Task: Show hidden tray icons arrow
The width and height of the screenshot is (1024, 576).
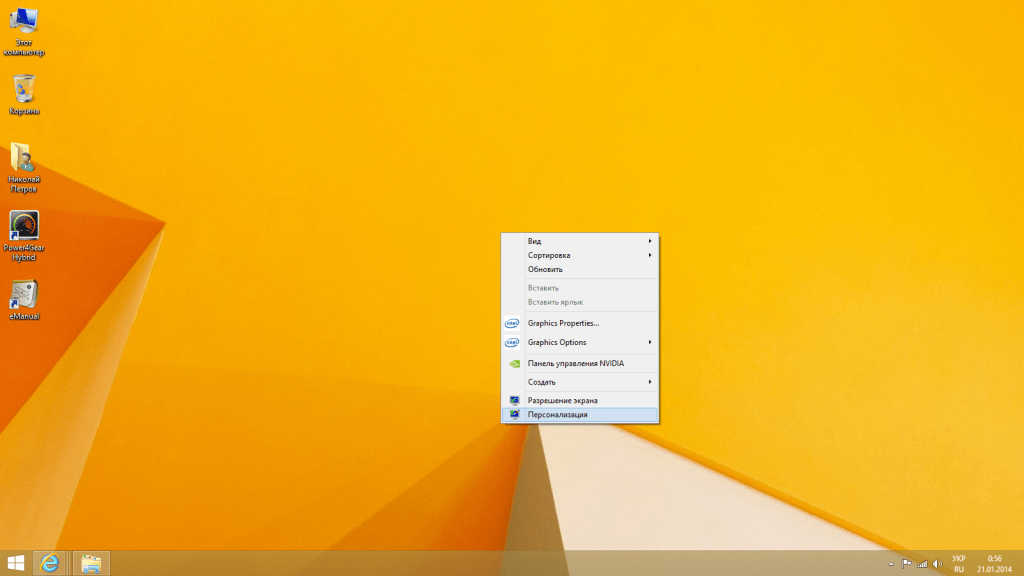Action: click(x=890, y=564)
